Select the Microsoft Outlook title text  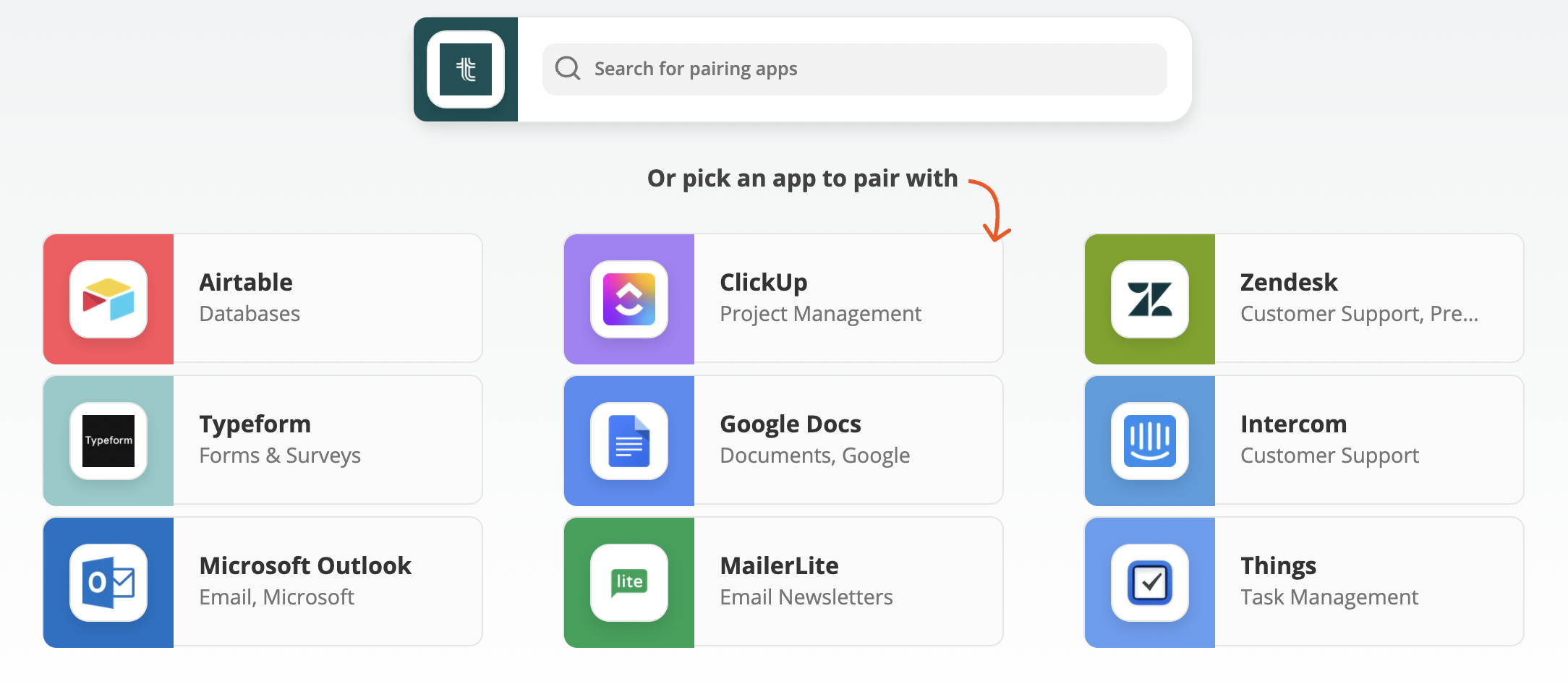point(305,565)
